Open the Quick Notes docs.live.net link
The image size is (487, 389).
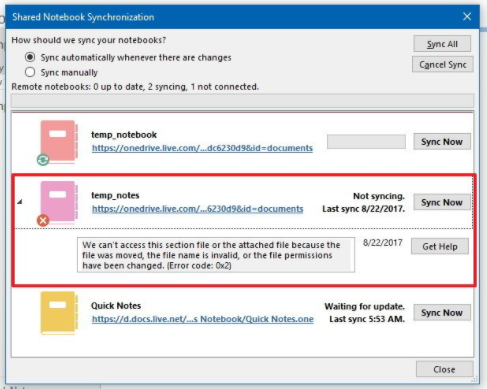point(203,319)
